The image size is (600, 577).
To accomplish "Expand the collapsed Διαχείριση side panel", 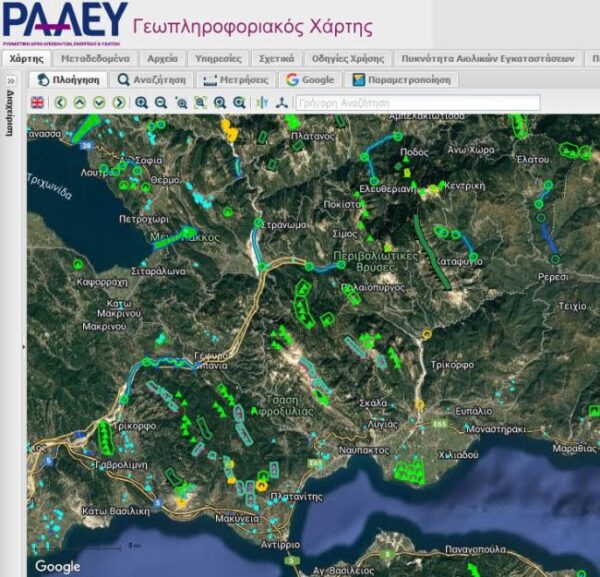I will pos(11,79).
